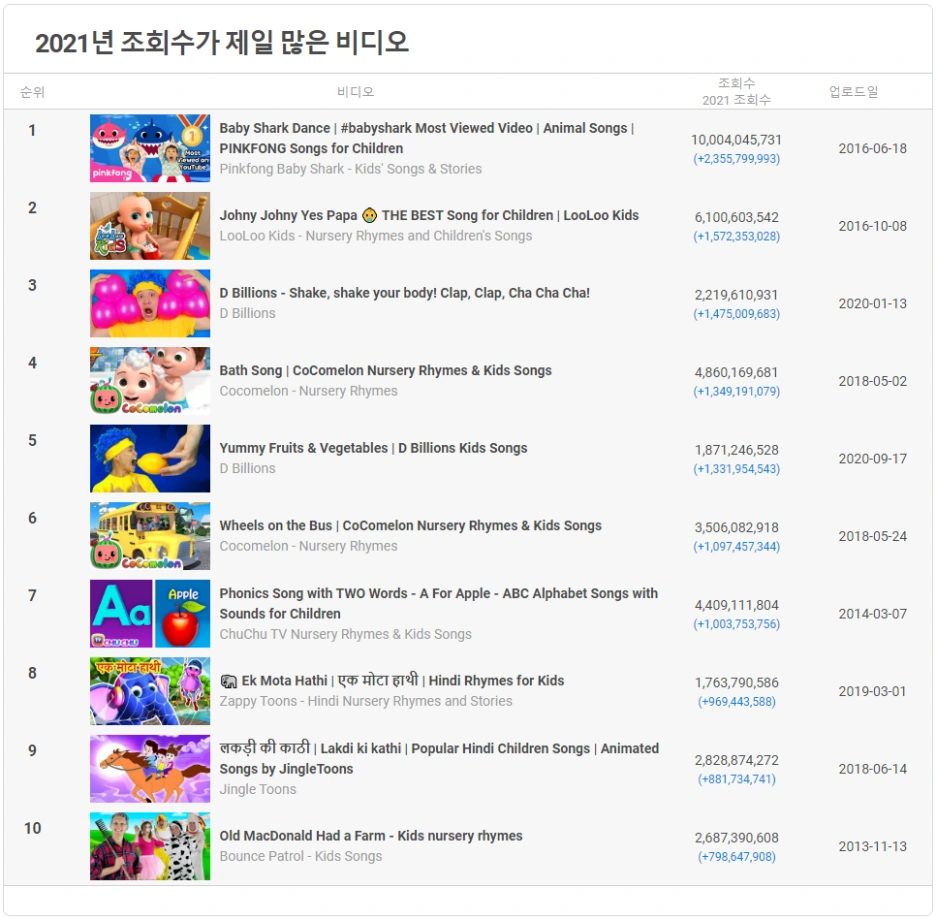936x920 pixels.
Task: Select view count 1,871,246,528
Action: [x=736, y=450]
